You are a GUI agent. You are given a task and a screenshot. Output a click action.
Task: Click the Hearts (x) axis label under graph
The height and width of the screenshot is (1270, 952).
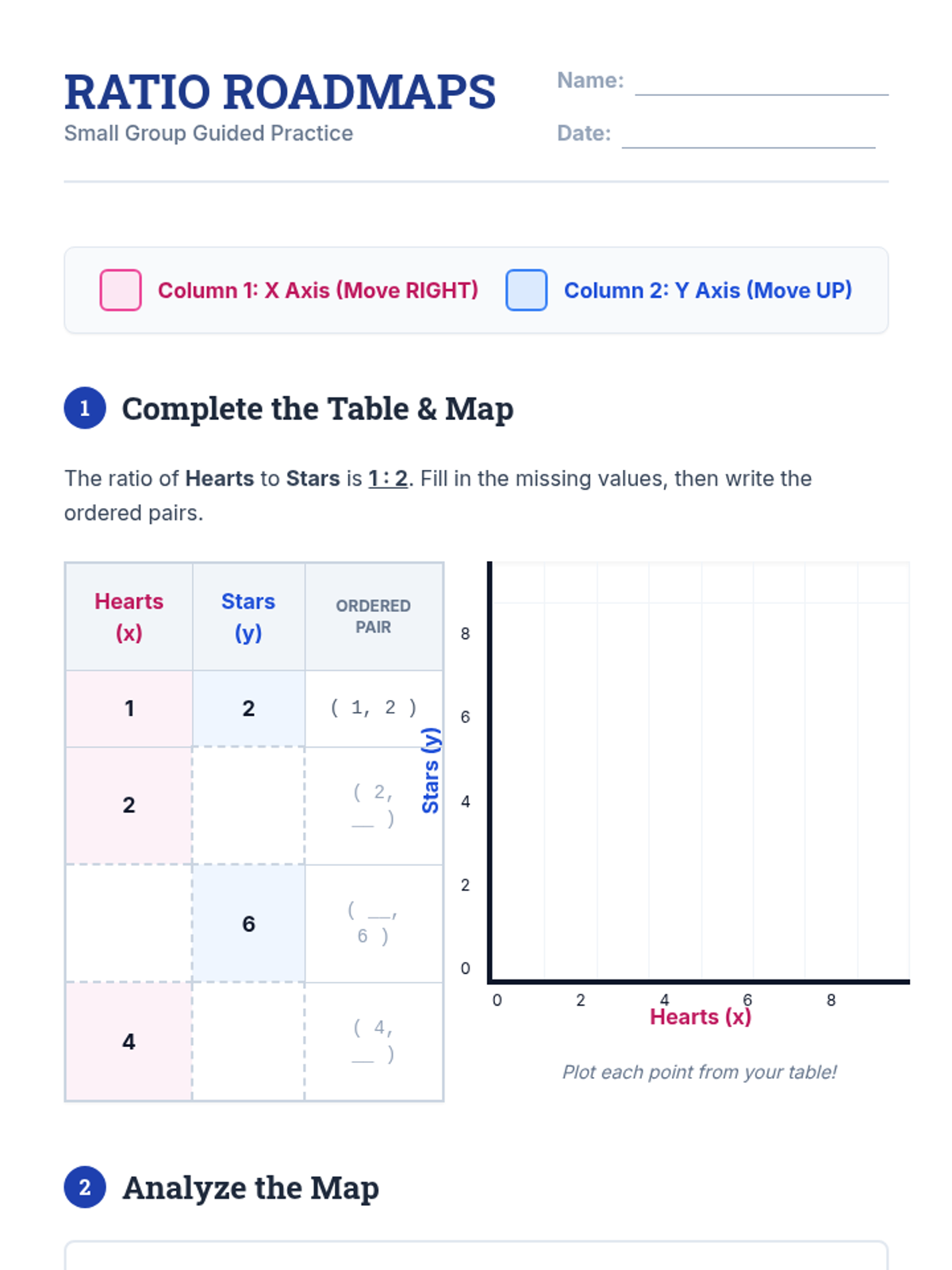click(x=700, y=1018)
